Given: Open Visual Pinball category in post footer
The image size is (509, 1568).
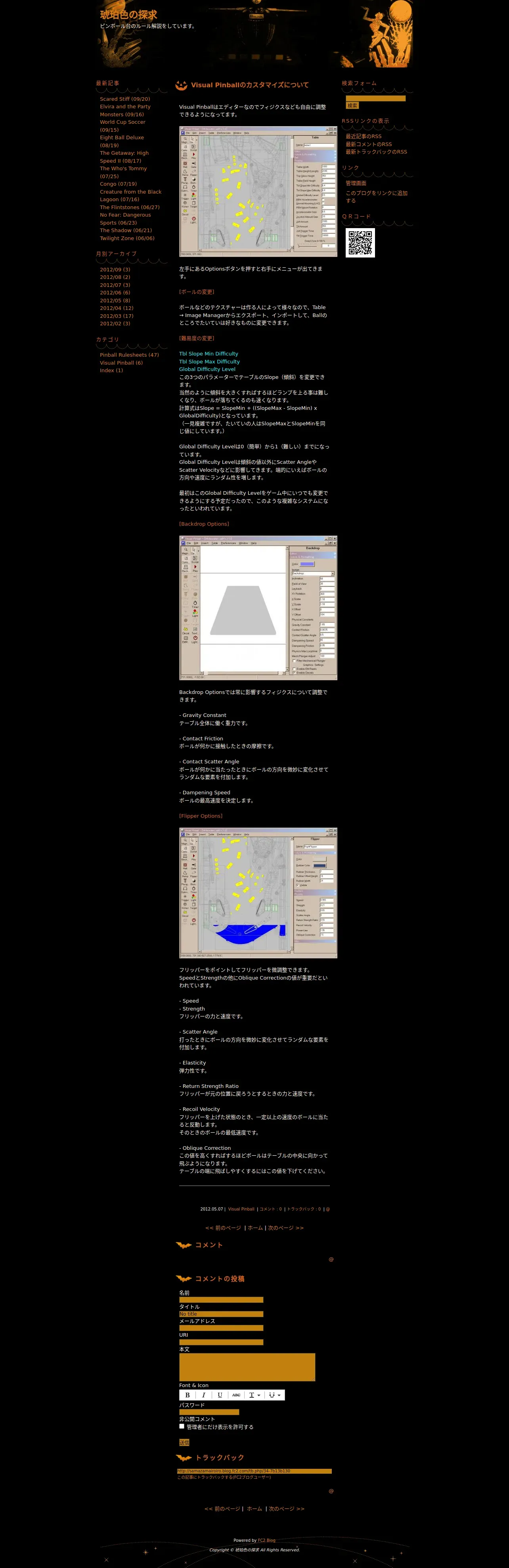Looking at the screenshot, I should (241, 1209).
